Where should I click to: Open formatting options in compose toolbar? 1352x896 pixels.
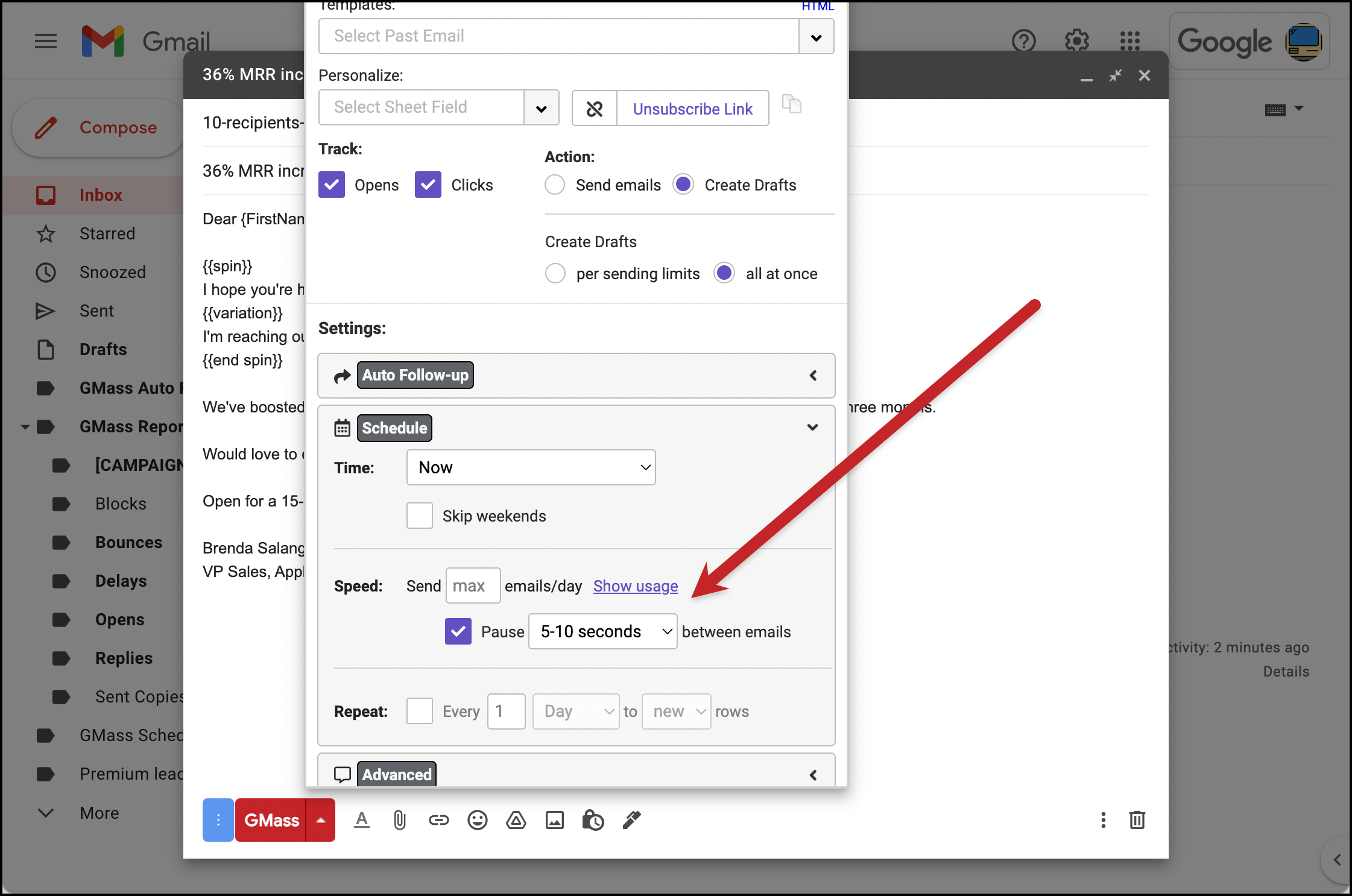(362, 820)
